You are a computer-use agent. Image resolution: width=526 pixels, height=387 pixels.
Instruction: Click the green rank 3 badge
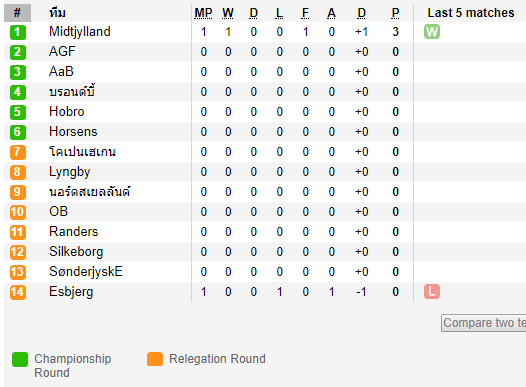18,72
